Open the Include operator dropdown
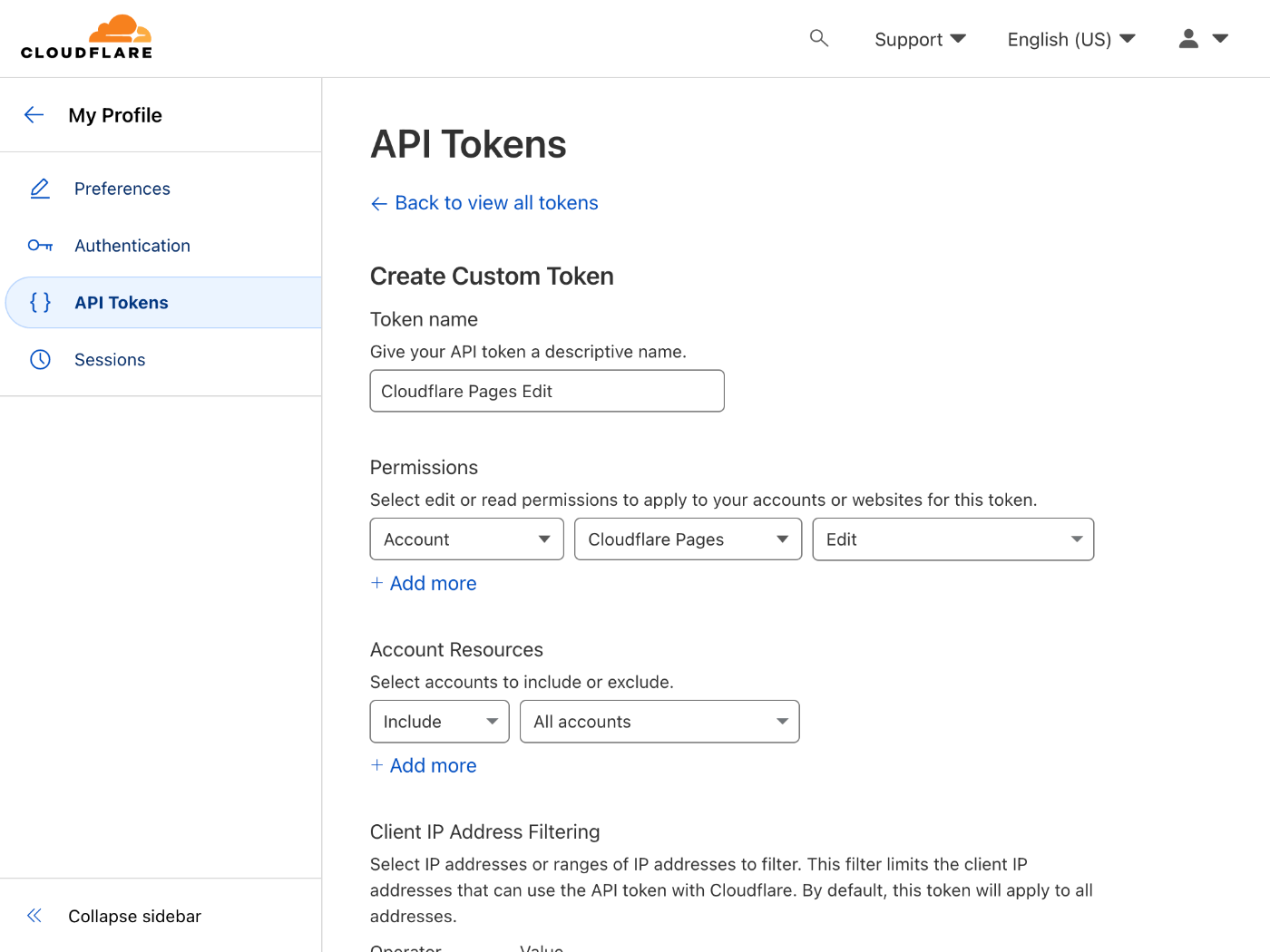 [439, 722]
